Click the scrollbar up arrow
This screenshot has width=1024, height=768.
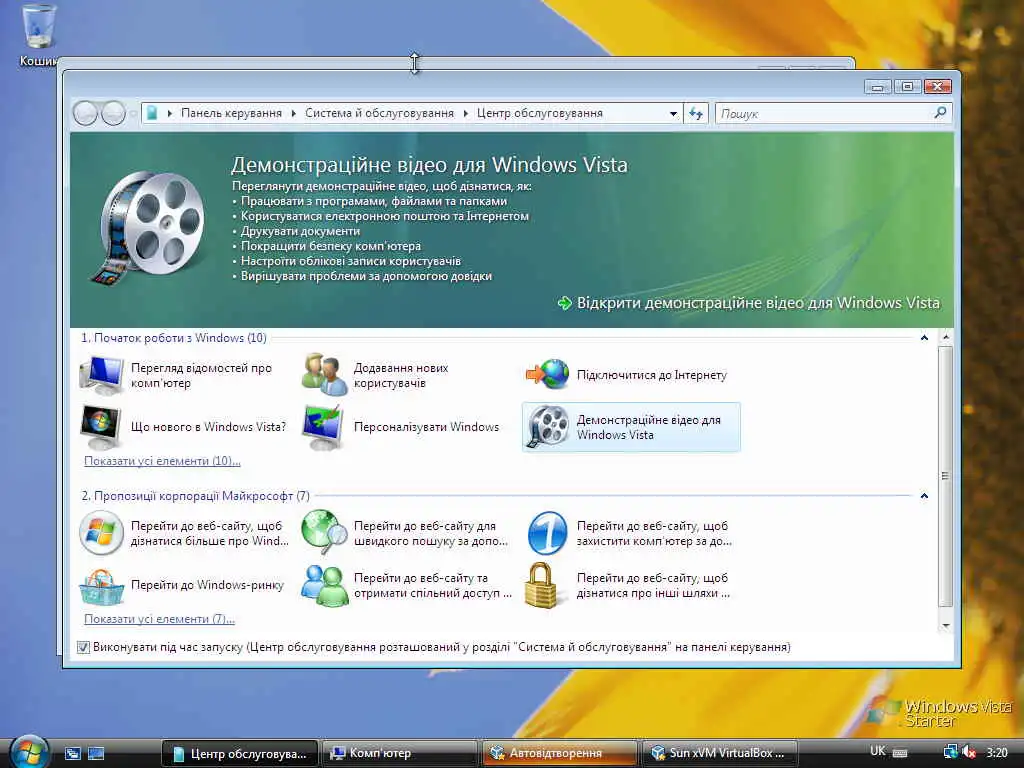click(945, 338)
